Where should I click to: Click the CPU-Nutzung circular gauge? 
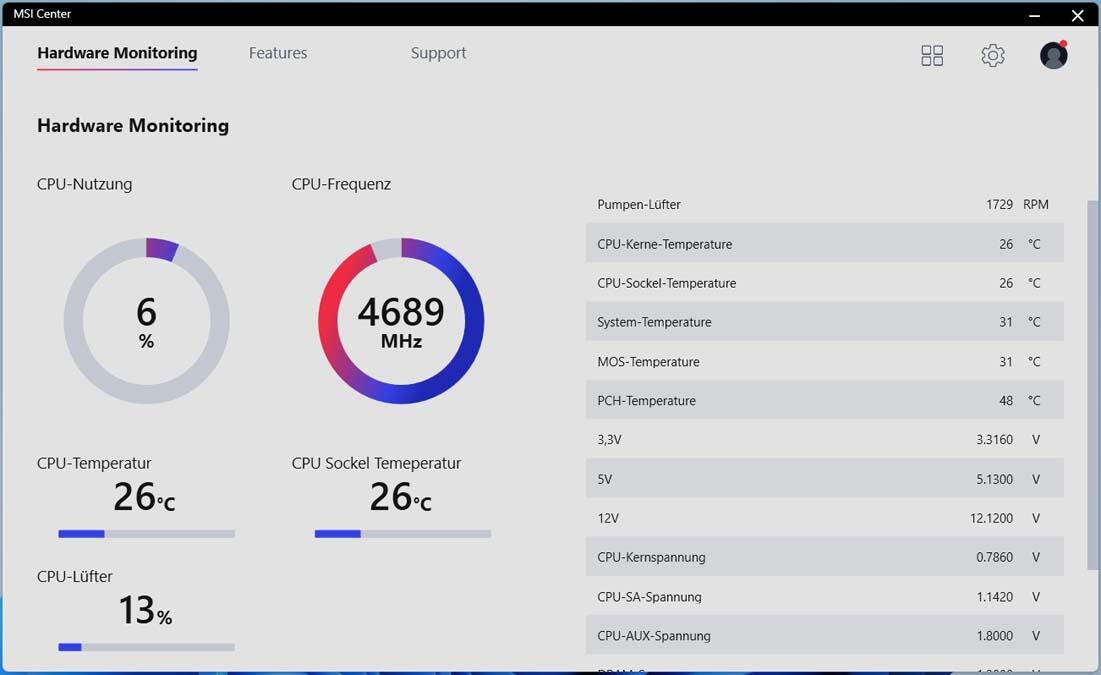click(x=146, y=321)
